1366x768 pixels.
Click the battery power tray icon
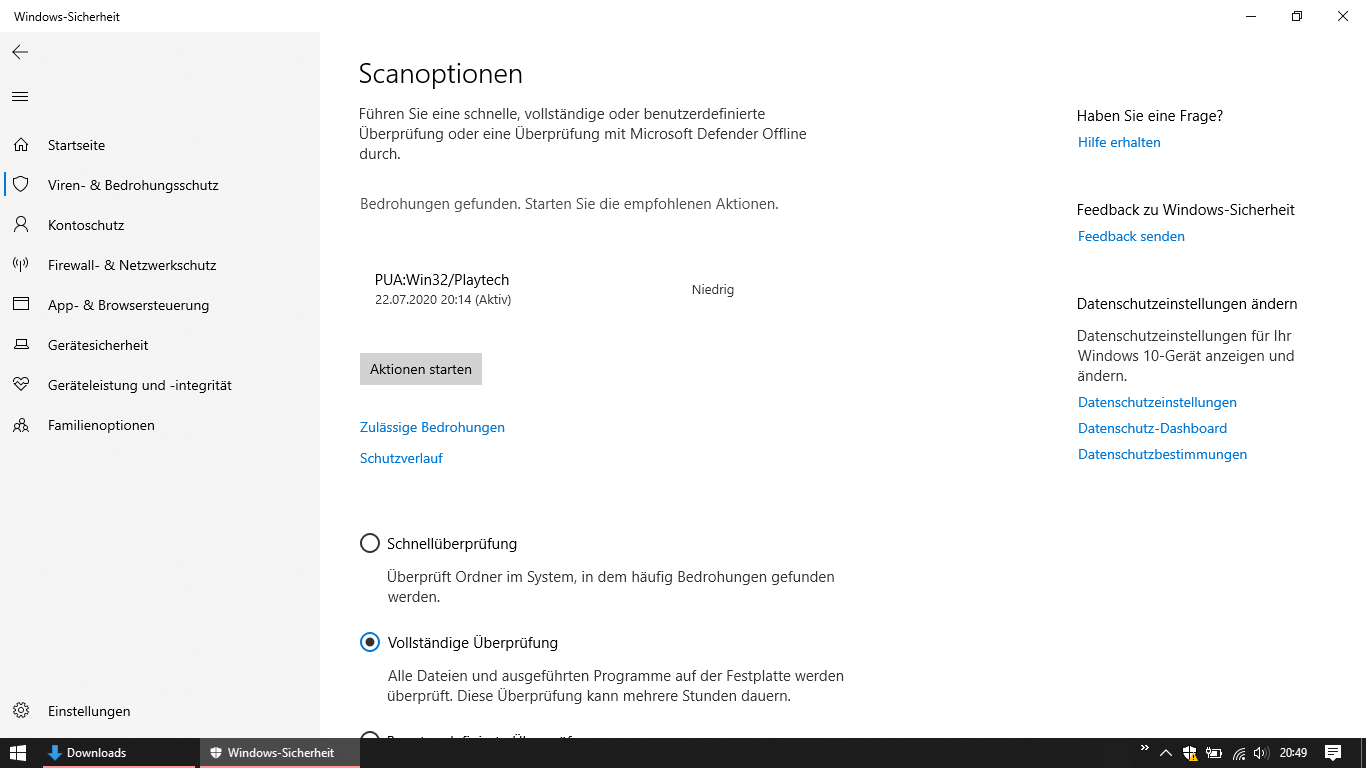click(x=1214, y=753)
